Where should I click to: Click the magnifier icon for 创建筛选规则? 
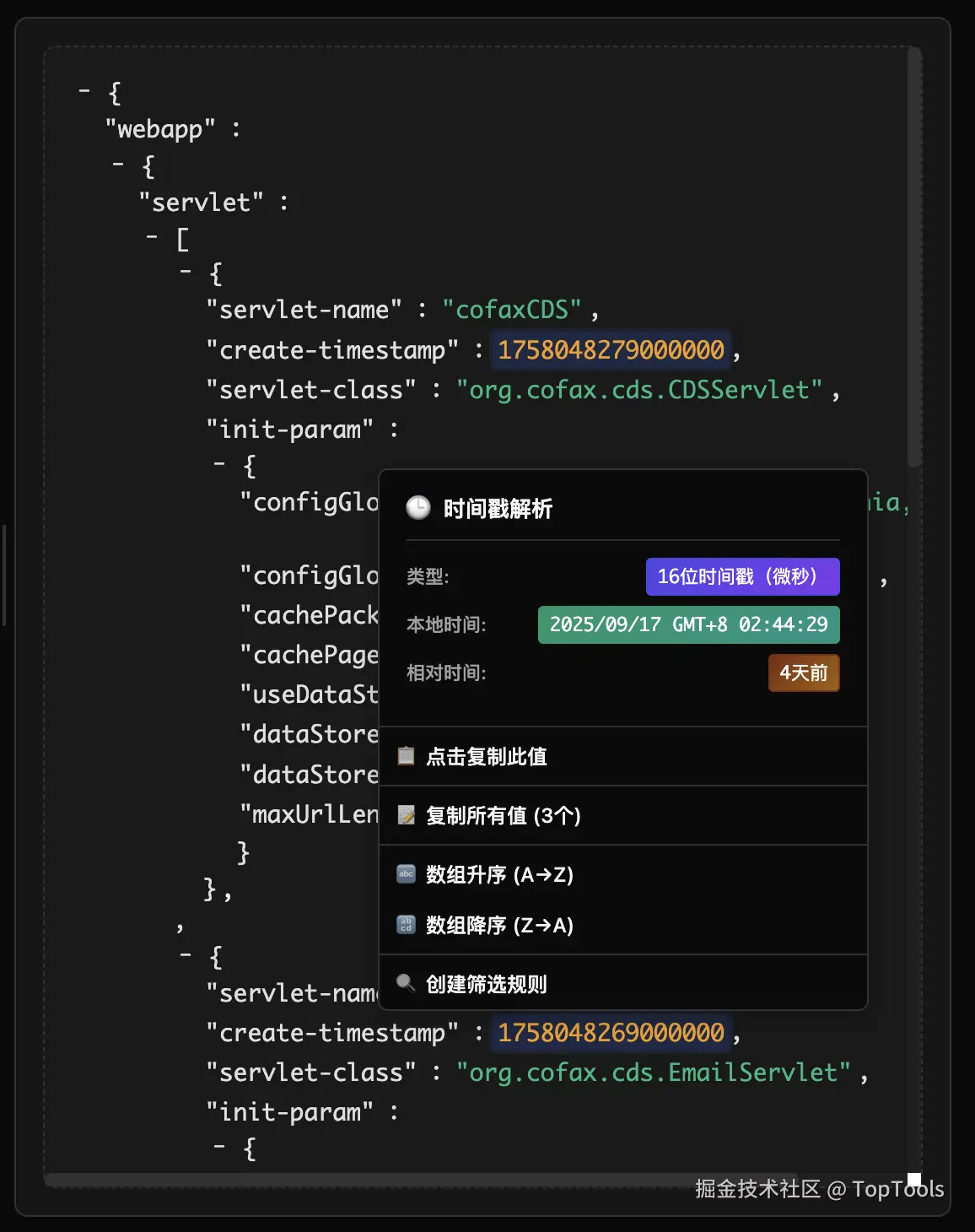click(406, 983)
